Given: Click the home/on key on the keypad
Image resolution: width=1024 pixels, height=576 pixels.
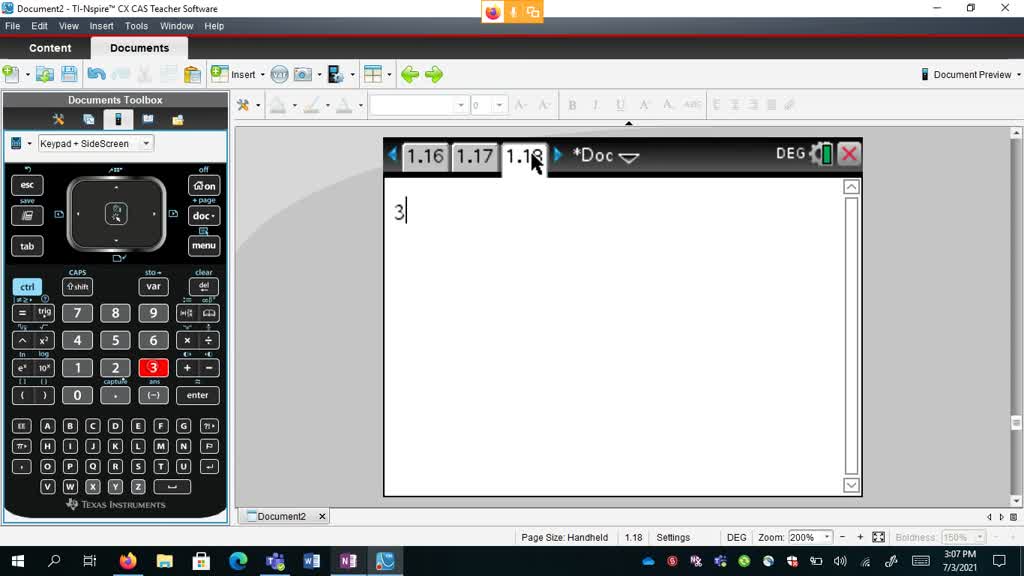Looking at the screenshot, I should coord(204,185).
